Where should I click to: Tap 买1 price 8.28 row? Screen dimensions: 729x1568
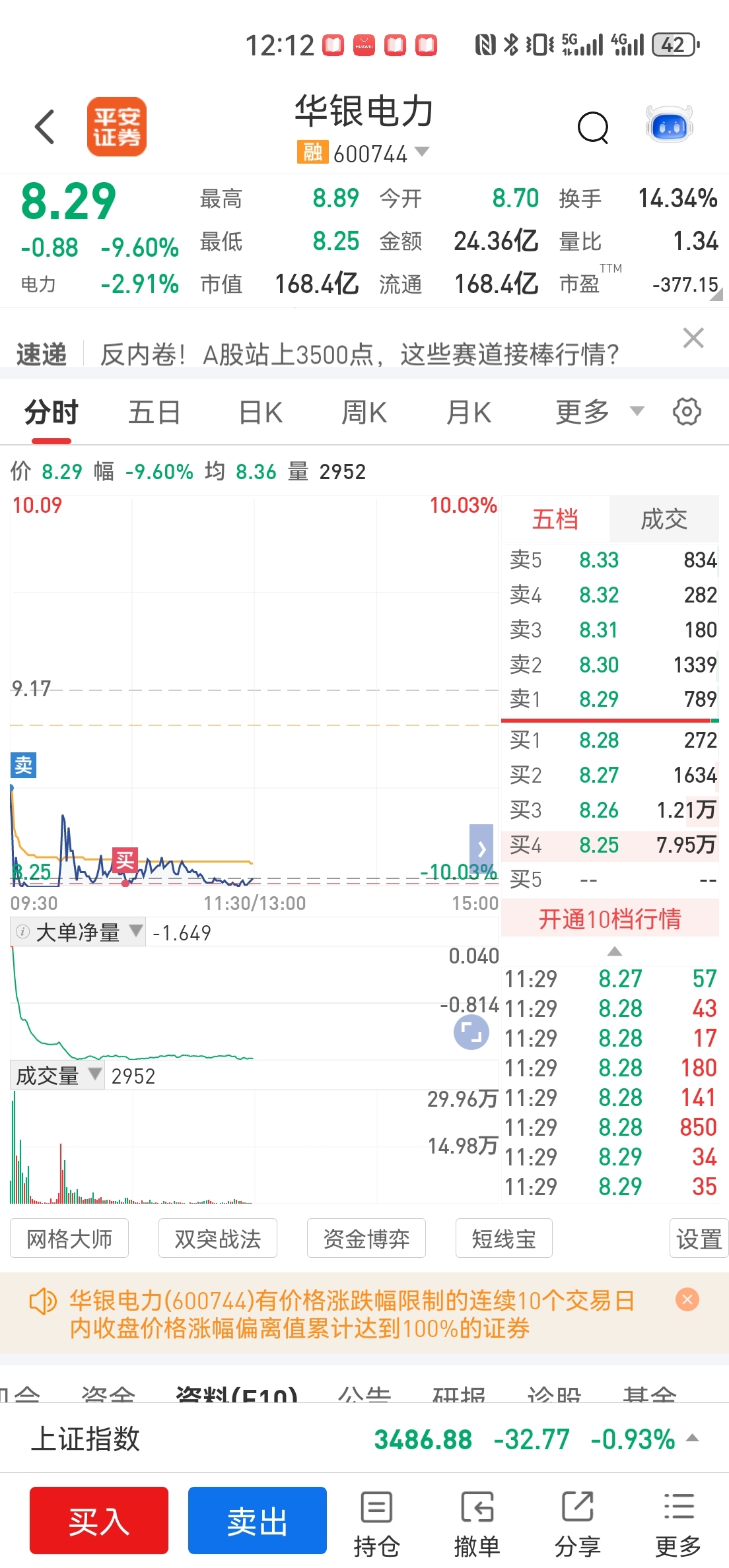[x=611, y=740]
